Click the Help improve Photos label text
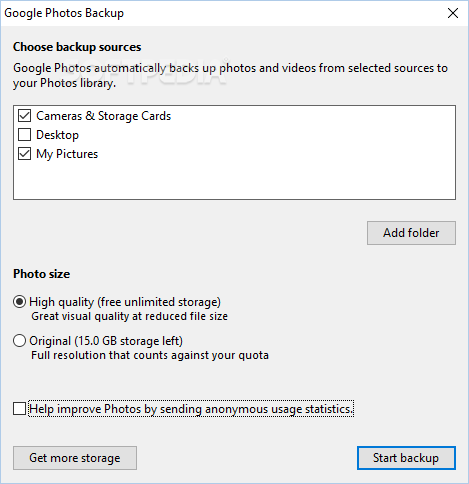Image resolution: width=469 pixels, height=484 pixels. 191,409
